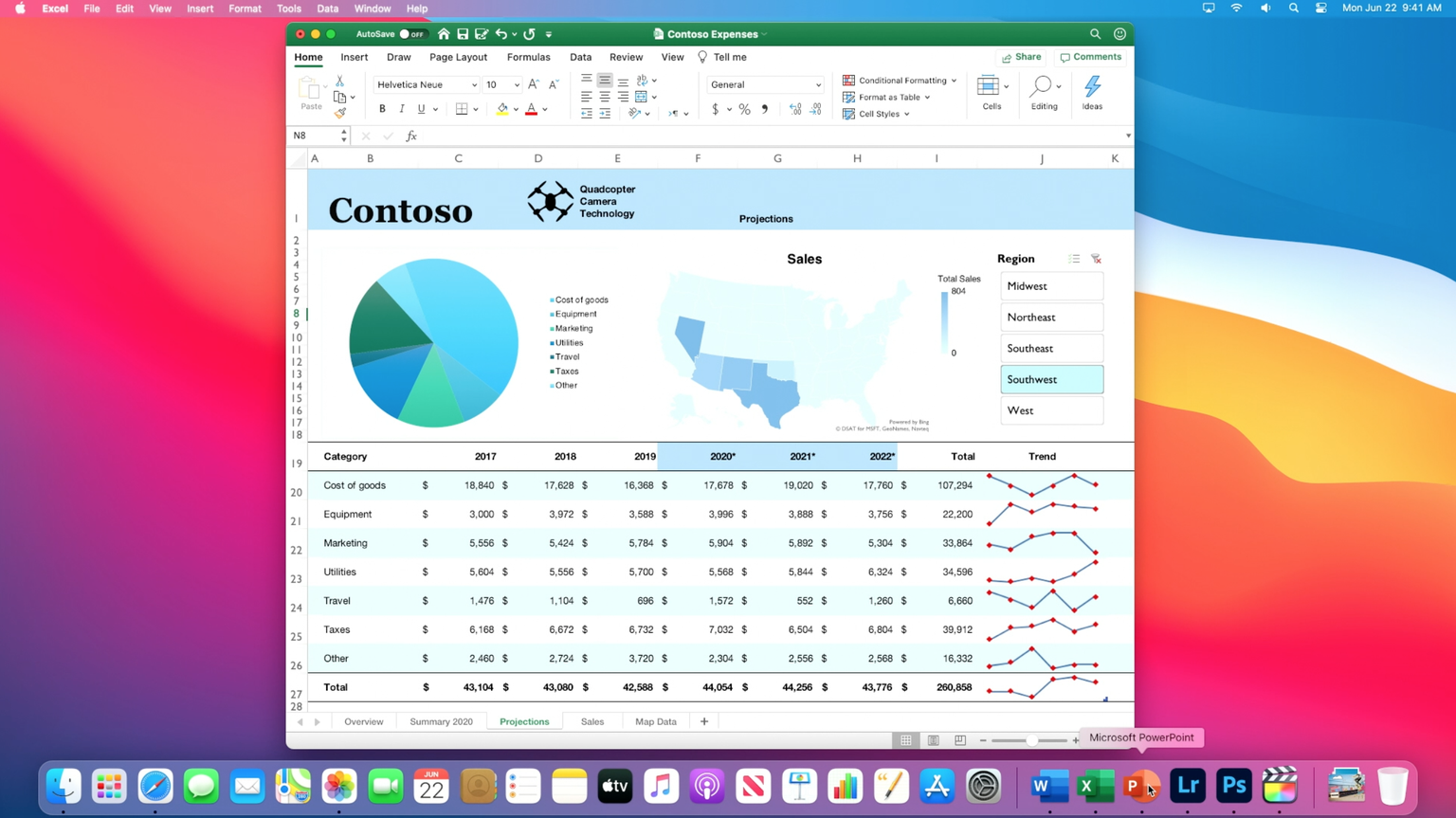The width and height of the screenshot is (1456, 818).
Task: Click the Save icon in title bar
Action: click(463, 34)
